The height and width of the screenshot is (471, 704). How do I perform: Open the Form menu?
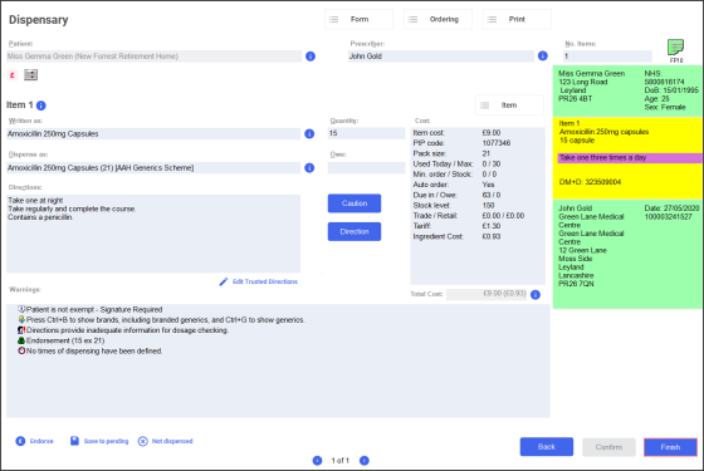click(359, 19)
